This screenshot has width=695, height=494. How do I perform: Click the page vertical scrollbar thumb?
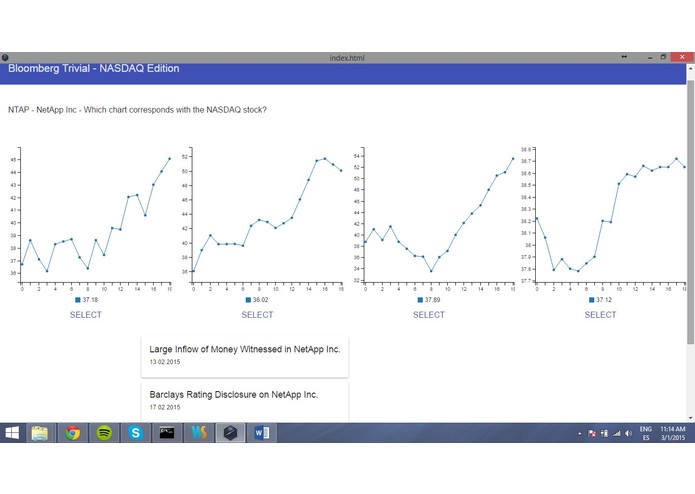coord(690,212)
